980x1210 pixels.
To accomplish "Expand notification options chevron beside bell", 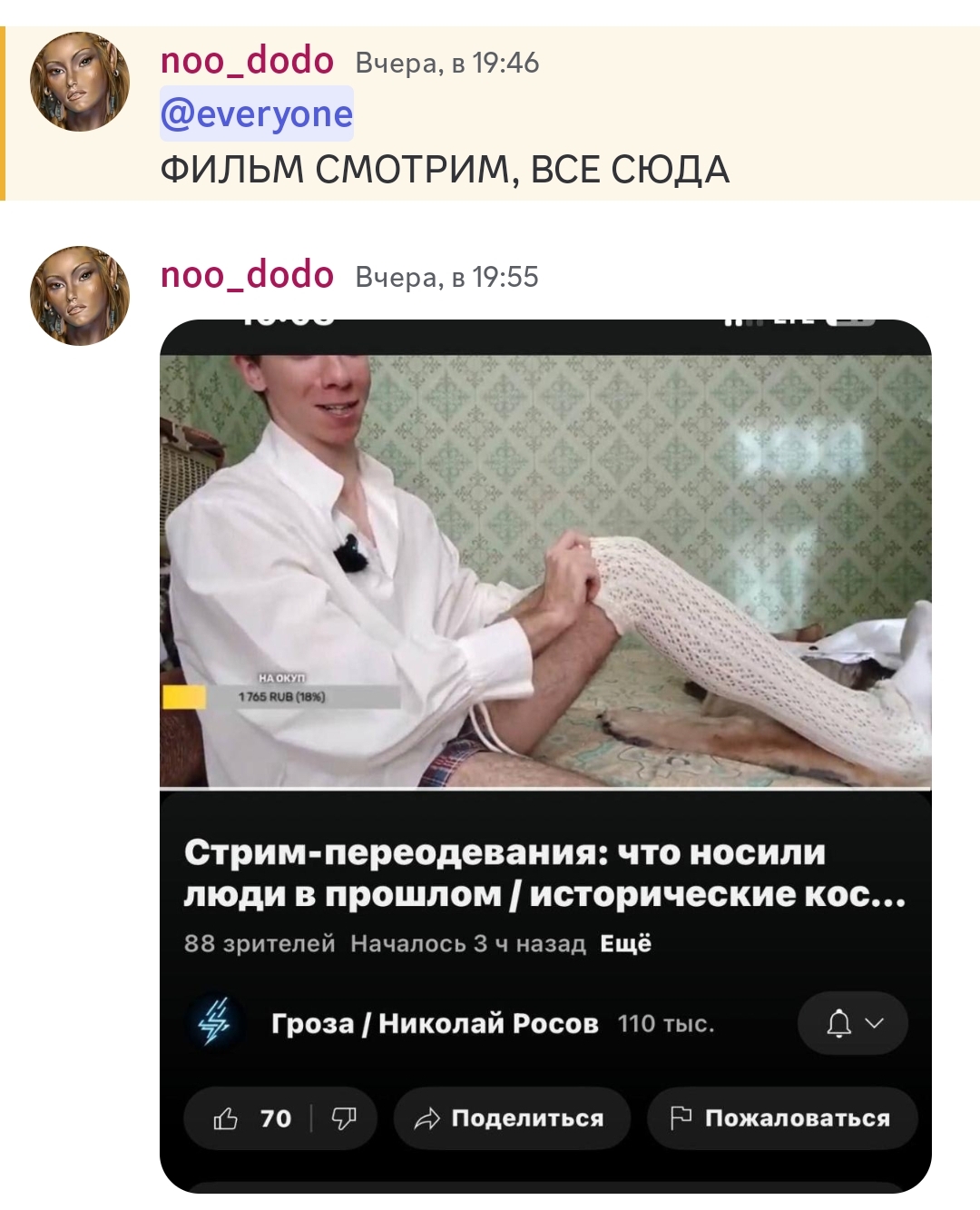I will point(875,1023).
